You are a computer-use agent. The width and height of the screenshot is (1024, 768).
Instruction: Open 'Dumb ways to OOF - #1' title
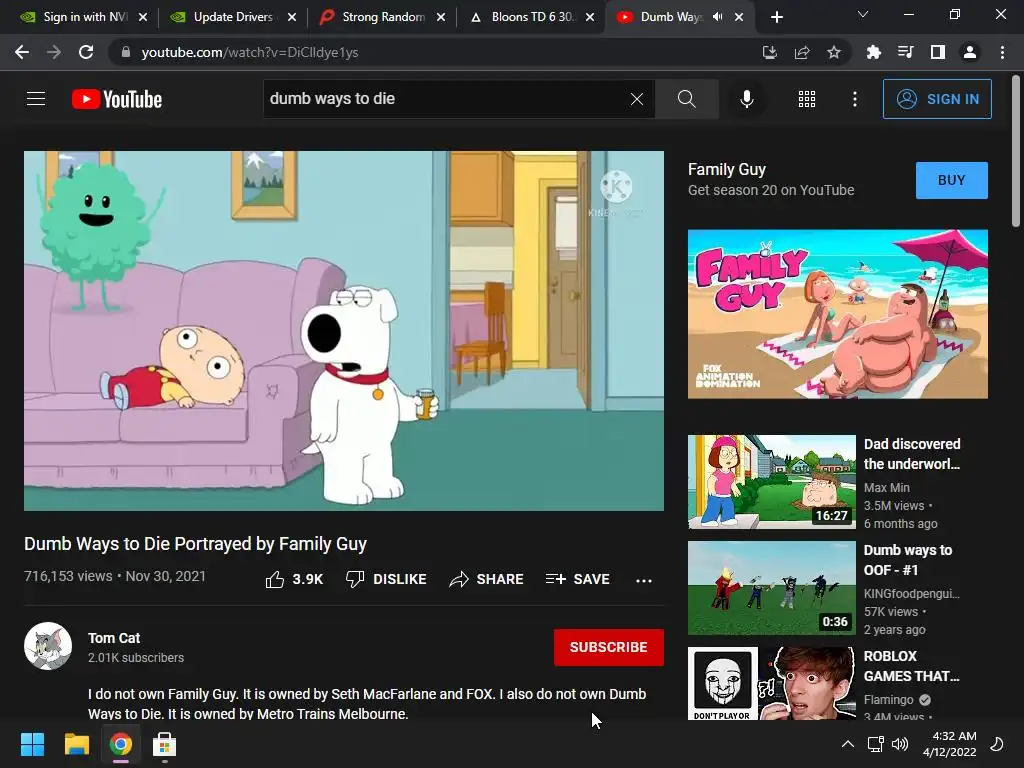[x=908, y=560]
